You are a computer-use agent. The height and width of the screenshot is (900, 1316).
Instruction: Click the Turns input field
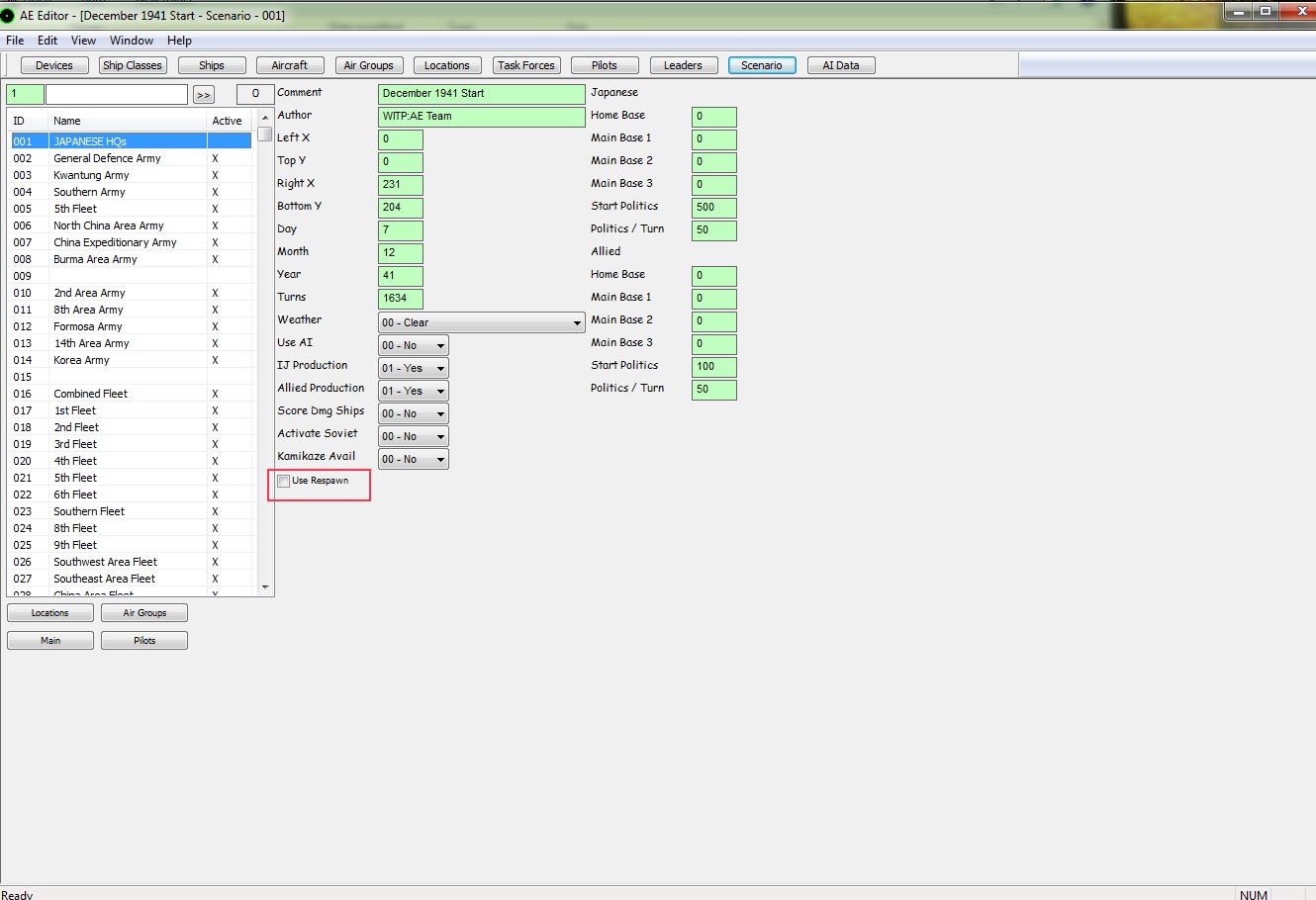pyautogui.click(x=401, y=299)
